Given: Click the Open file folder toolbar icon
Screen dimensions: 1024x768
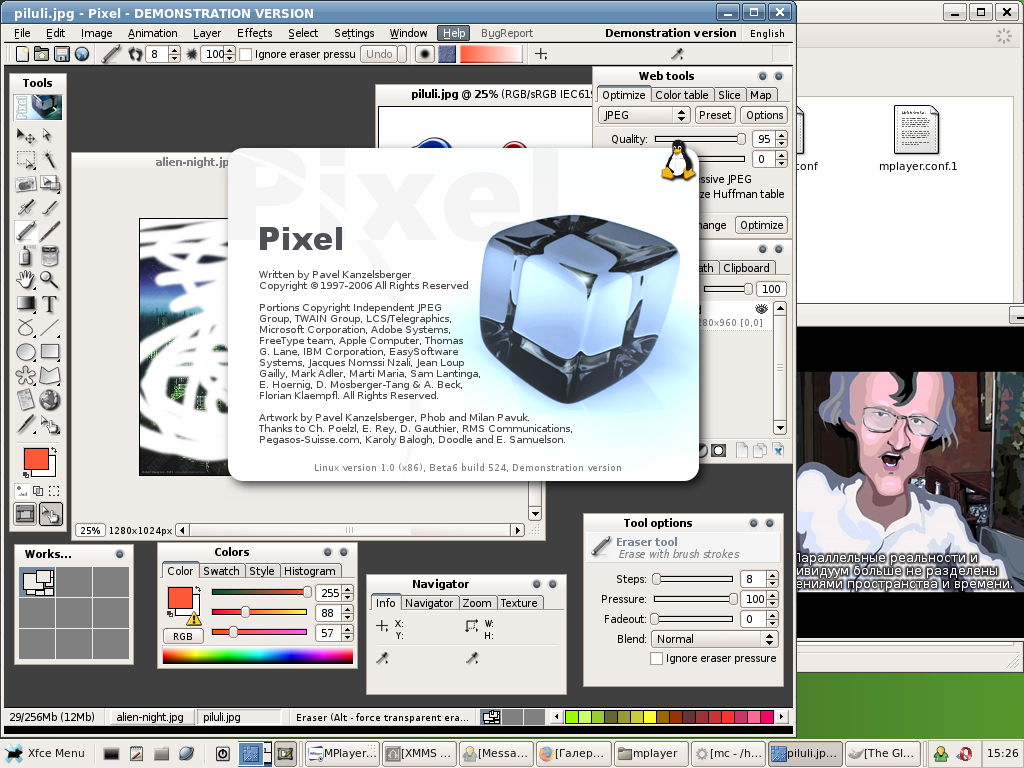Looking at the screenshot, I should 41,54.
